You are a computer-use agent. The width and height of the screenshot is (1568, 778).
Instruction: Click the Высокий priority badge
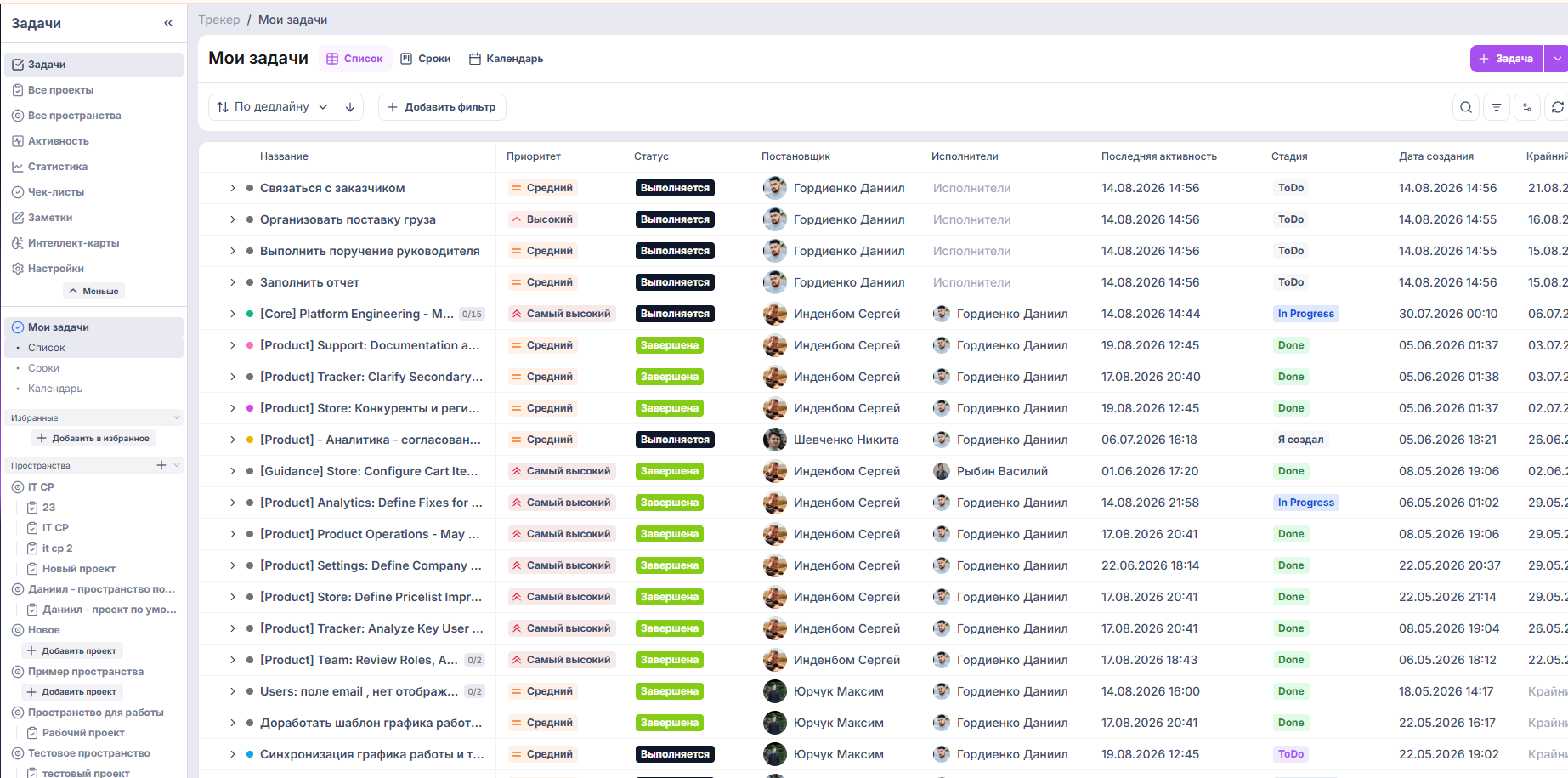(542, 219)
